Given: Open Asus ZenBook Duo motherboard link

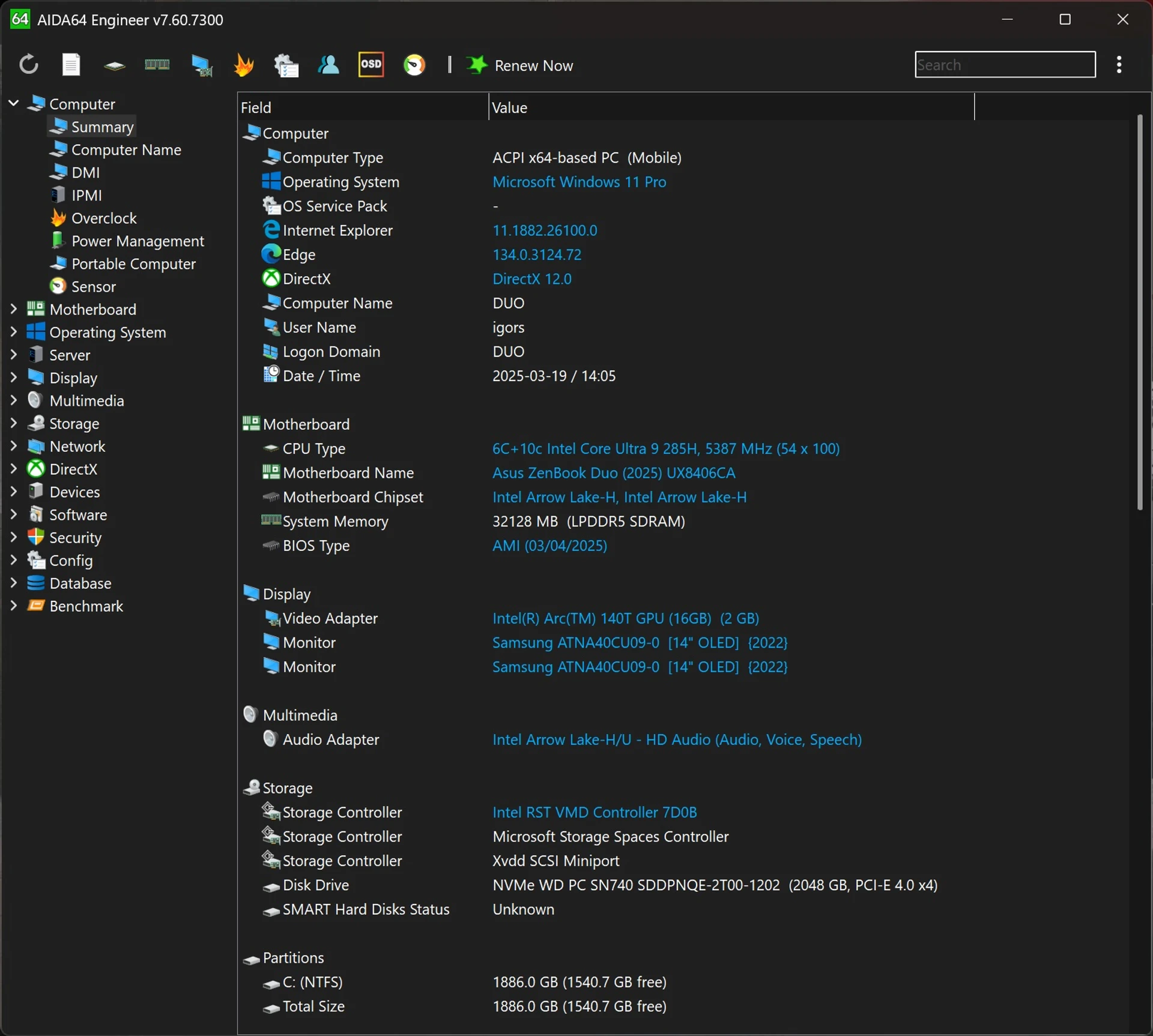Looking at the screenshot, I should [x=614, y=473].
